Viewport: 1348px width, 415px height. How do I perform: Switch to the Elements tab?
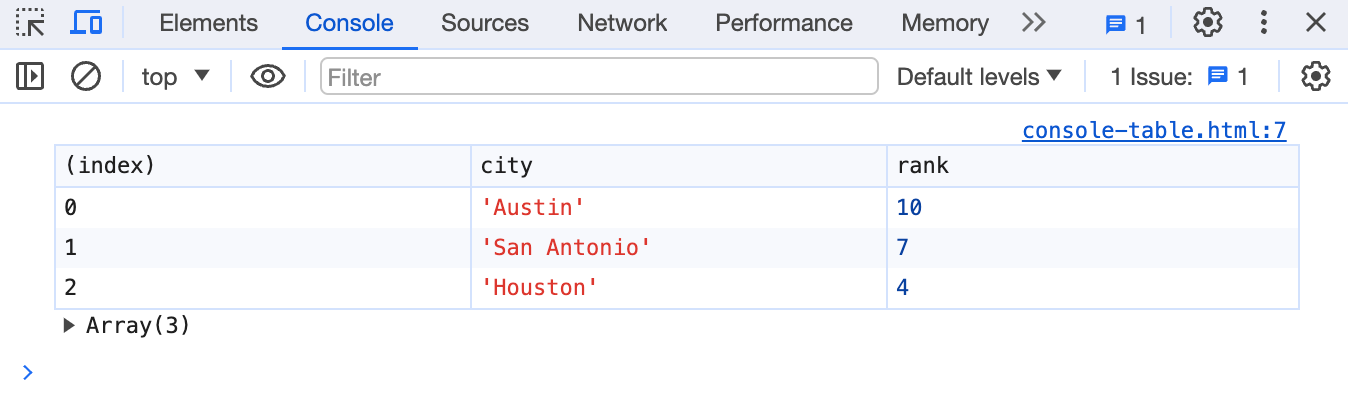tap(208, 23)
